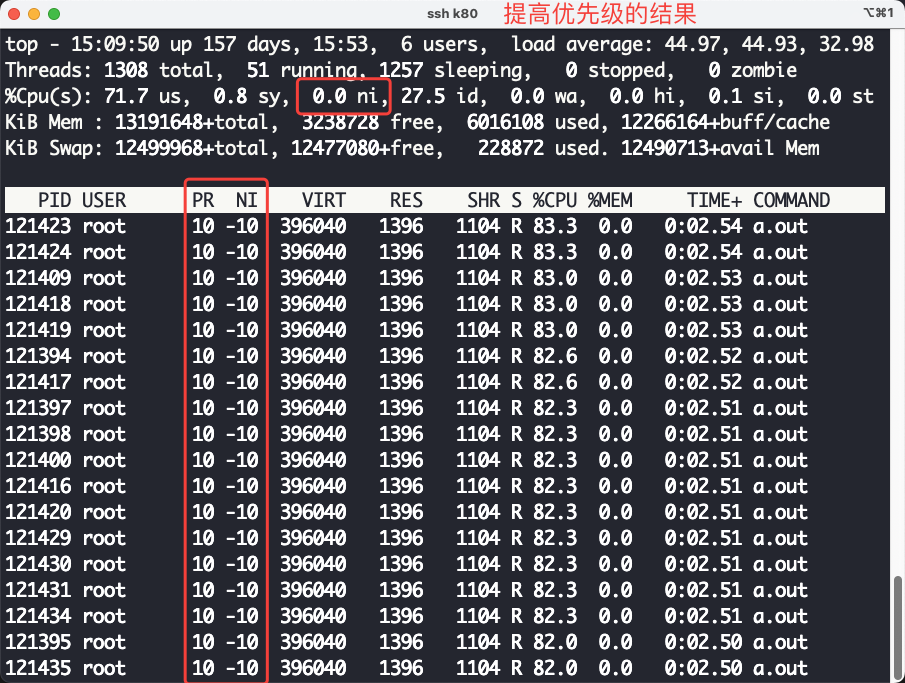Click the USER column header
This screenshot has width=905, height=683.
[x=104, y=200]
